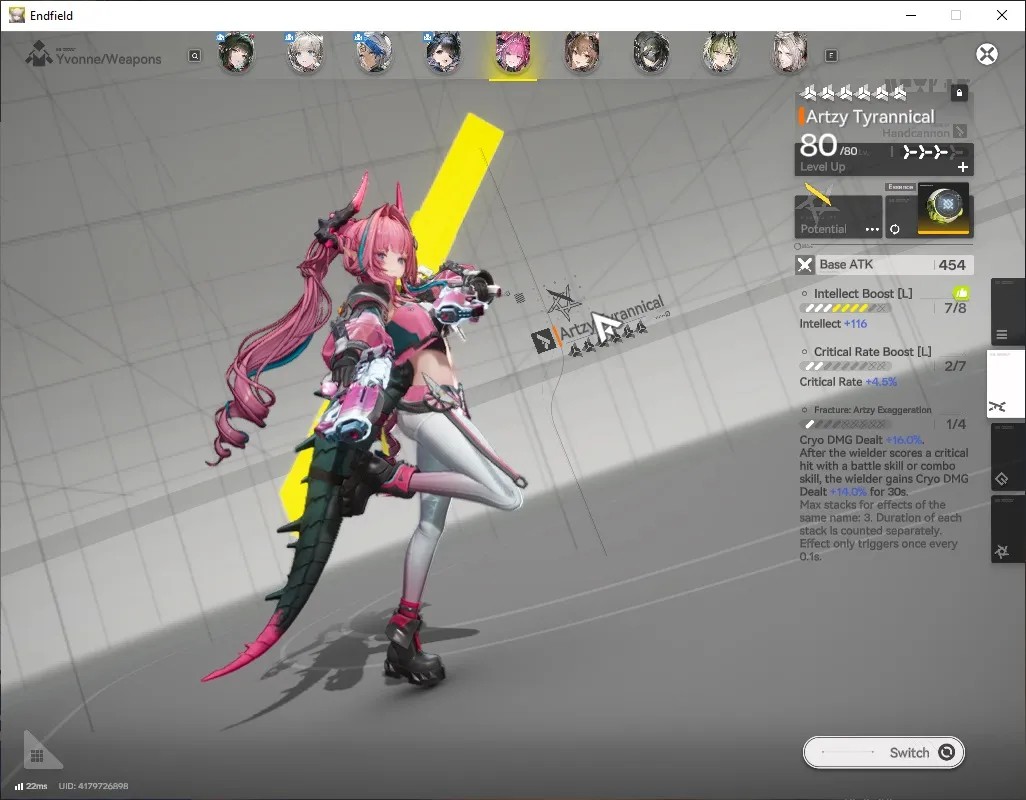Click the Intellect Boost skill progress bar
This screenshot has height=800, width=1026.
click(x=845, y=308)
